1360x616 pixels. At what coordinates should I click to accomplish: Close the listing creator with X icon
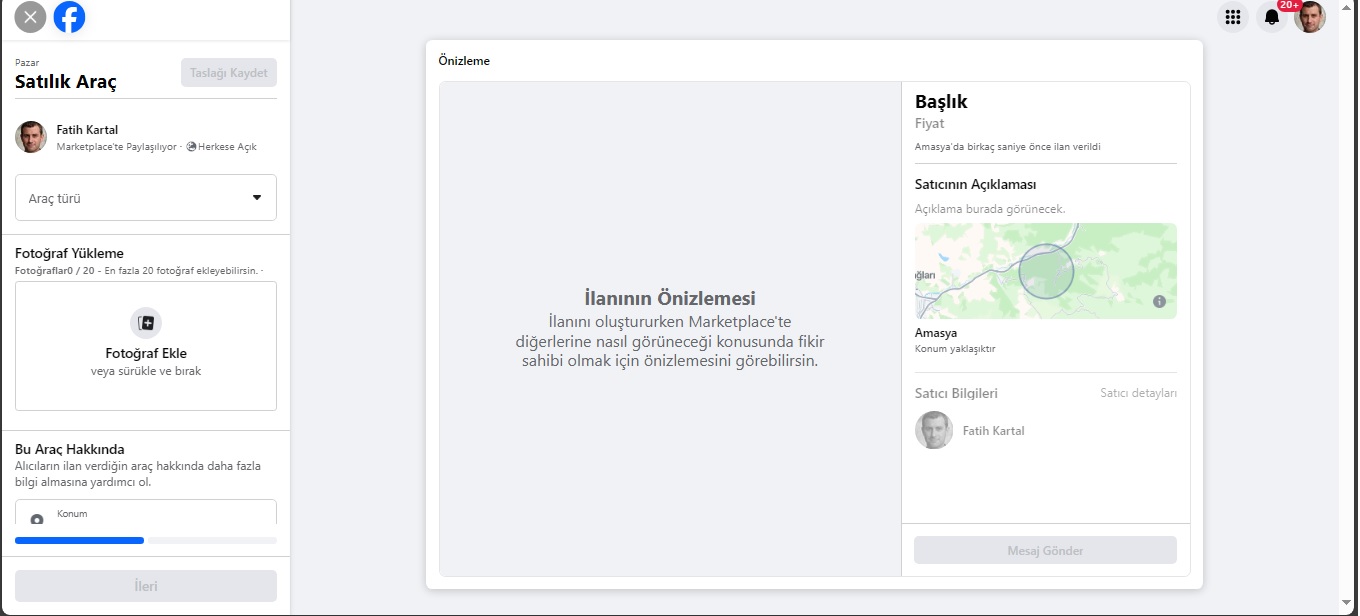pos(31,17)
